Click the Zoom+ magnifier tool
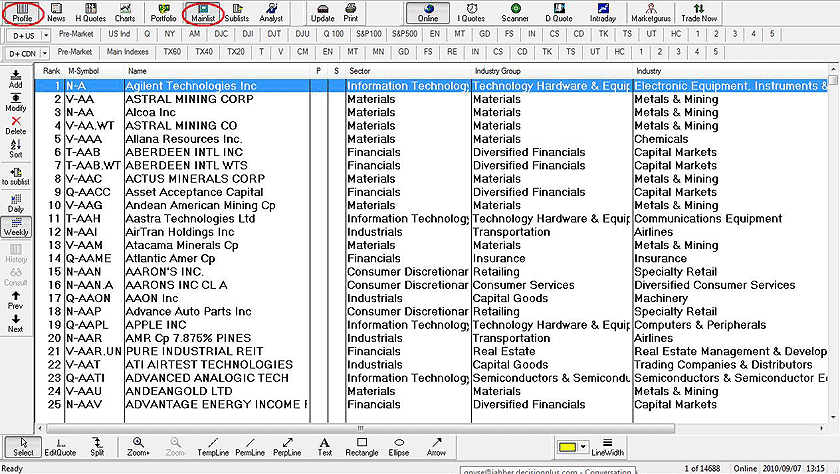Screen dimensions: 840x474 (x=138, y=447)
